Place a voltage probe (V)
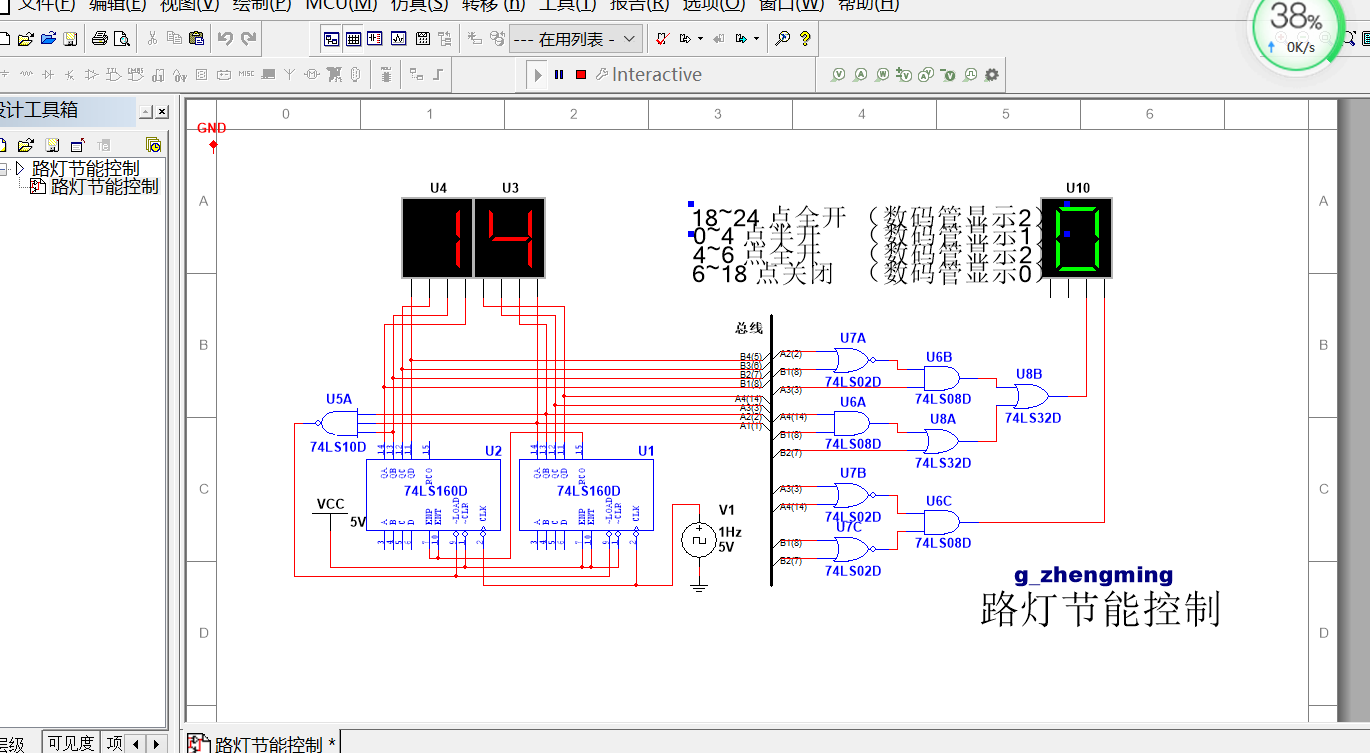The height and width of the screenshot is (753, 1370). pyautogui.click(x=839, y=75)
